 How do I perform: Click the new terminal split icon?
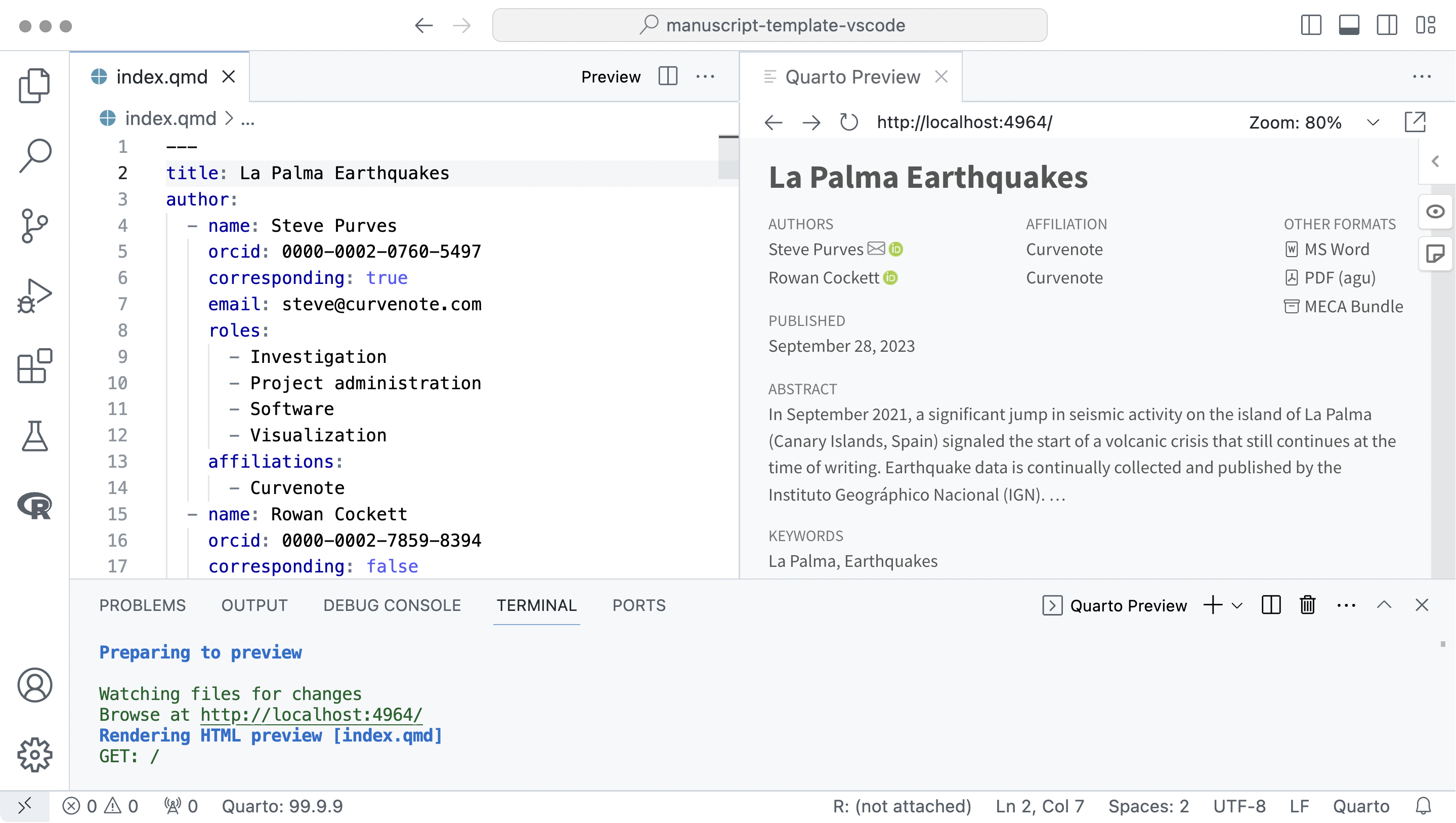tap(1270, 605)
